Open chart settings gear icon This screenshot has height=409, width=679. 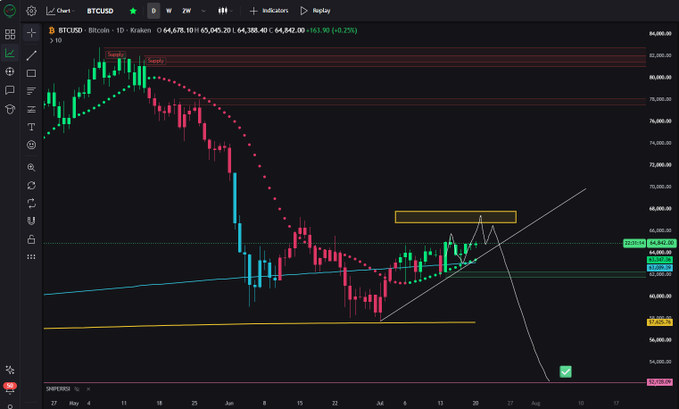click(31, 11)
